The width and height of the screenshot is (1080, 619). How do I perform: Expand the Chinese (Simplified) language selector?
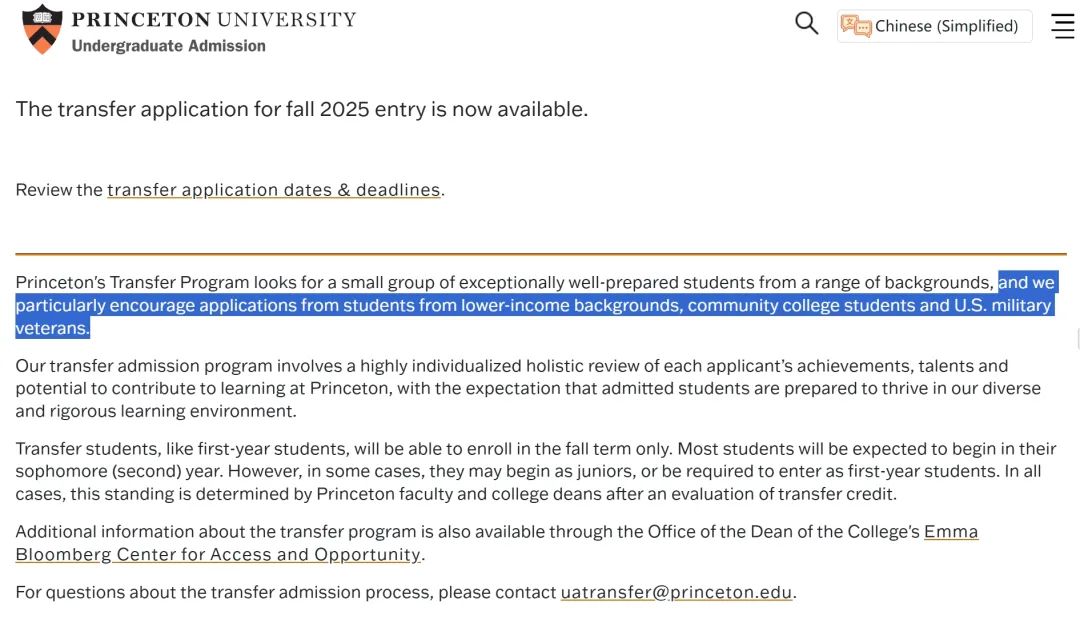[935, 26]
